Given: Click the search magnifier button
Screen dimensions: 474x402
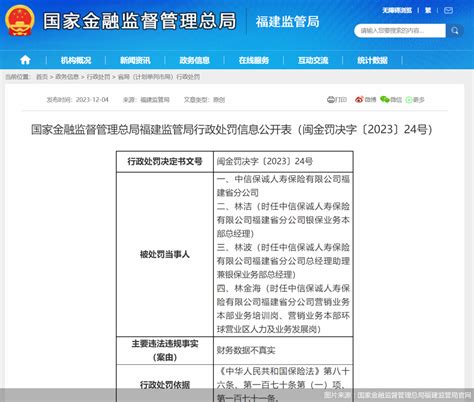Looking at the screenshot, I should (455, 31).
